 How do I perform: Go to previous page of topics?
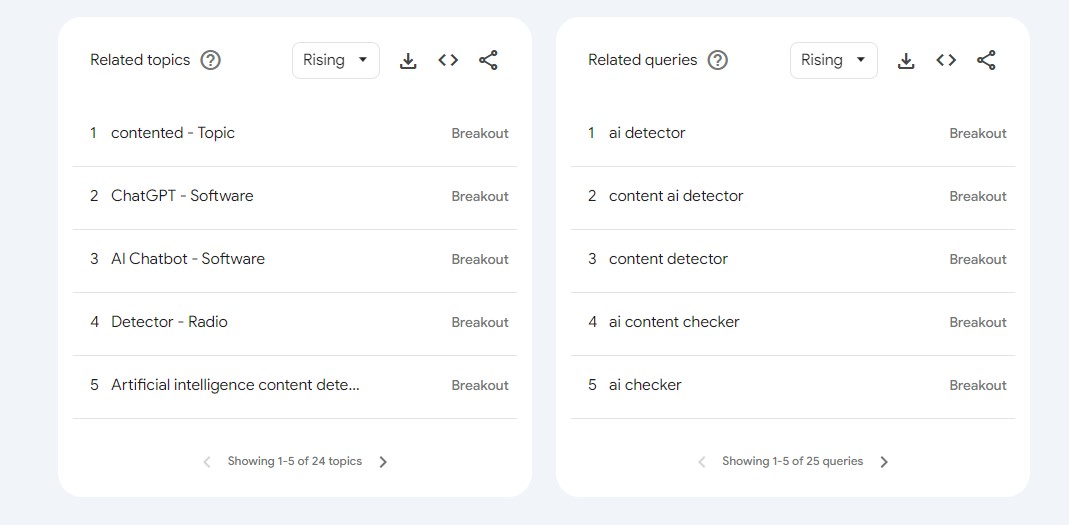click(207, 462)
